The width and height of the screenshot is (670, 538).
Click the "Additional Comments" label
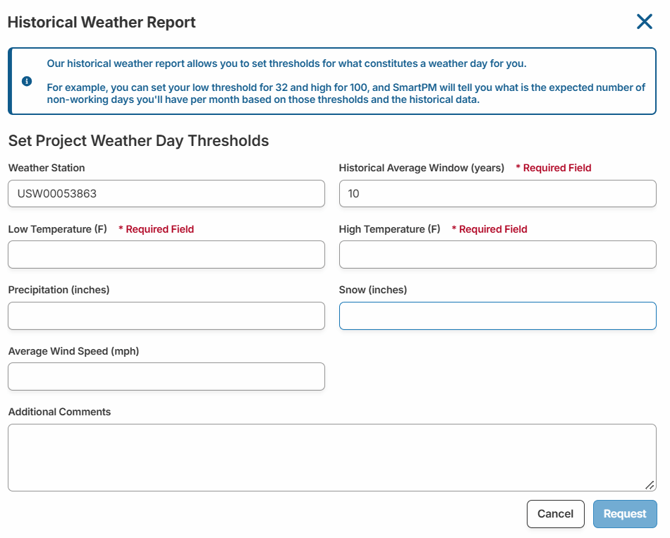[59, 412]
